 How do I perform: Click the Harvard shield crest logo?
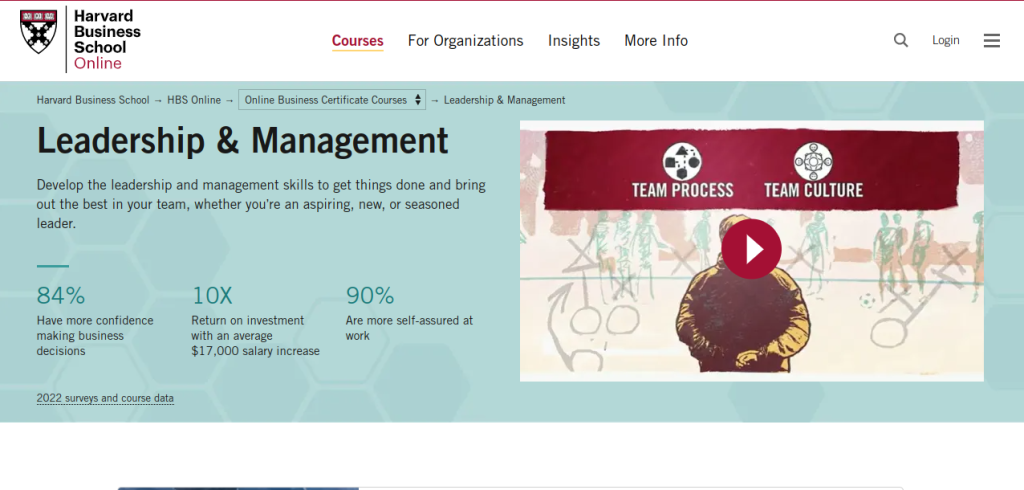(38, 30)
